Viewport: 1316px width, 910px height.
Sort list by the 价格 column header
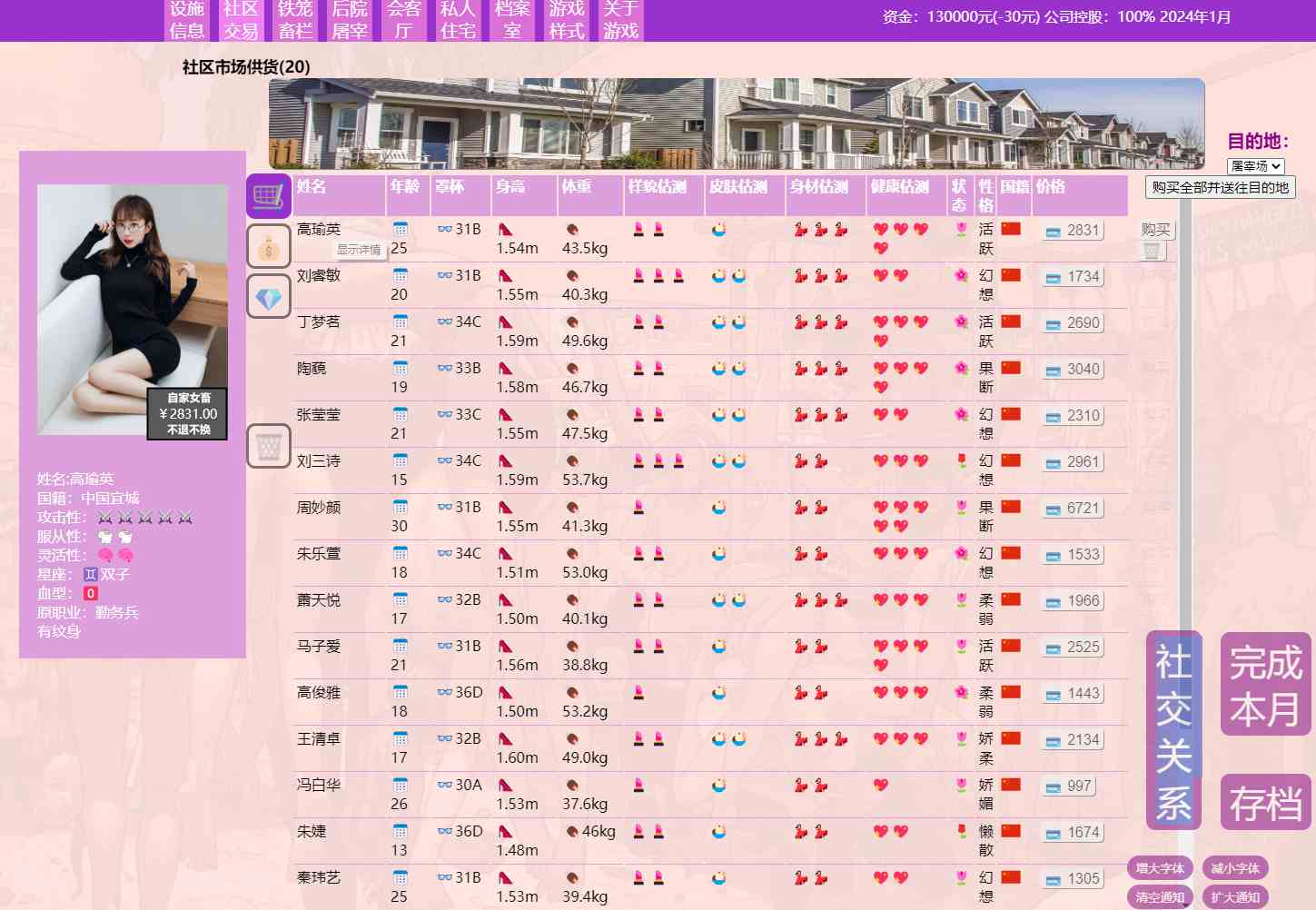(x=1051, y=186)
